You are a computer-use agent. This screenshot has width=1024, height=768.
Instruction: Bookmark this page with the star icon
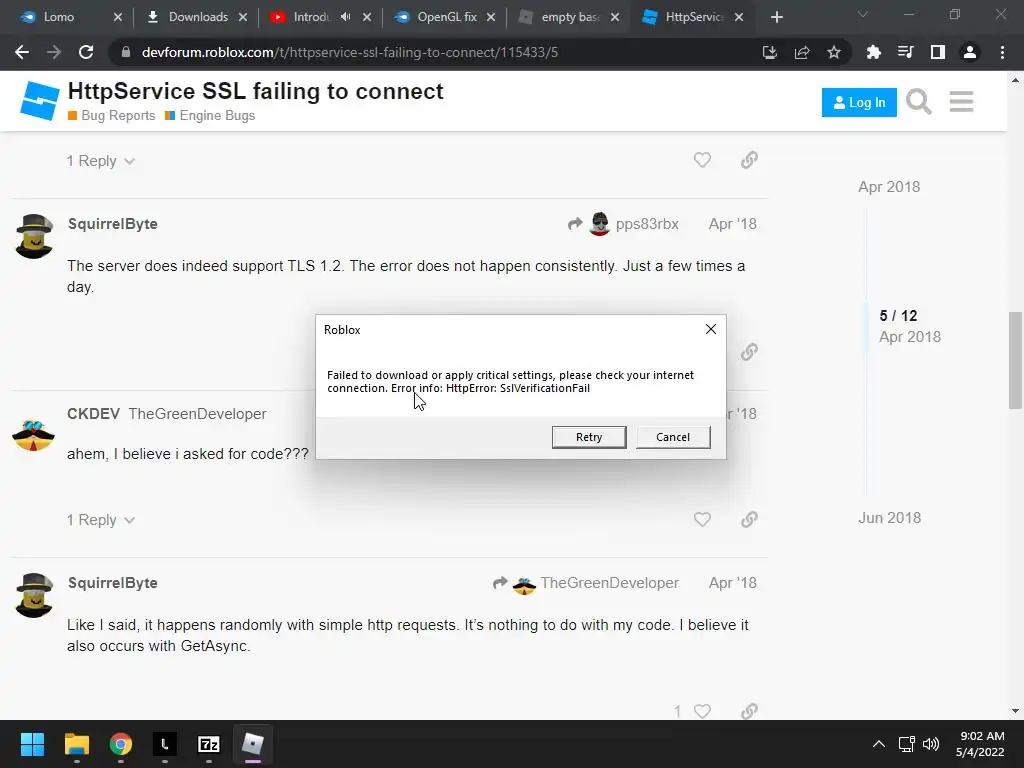pyautogui.click(x=834, y=52)
